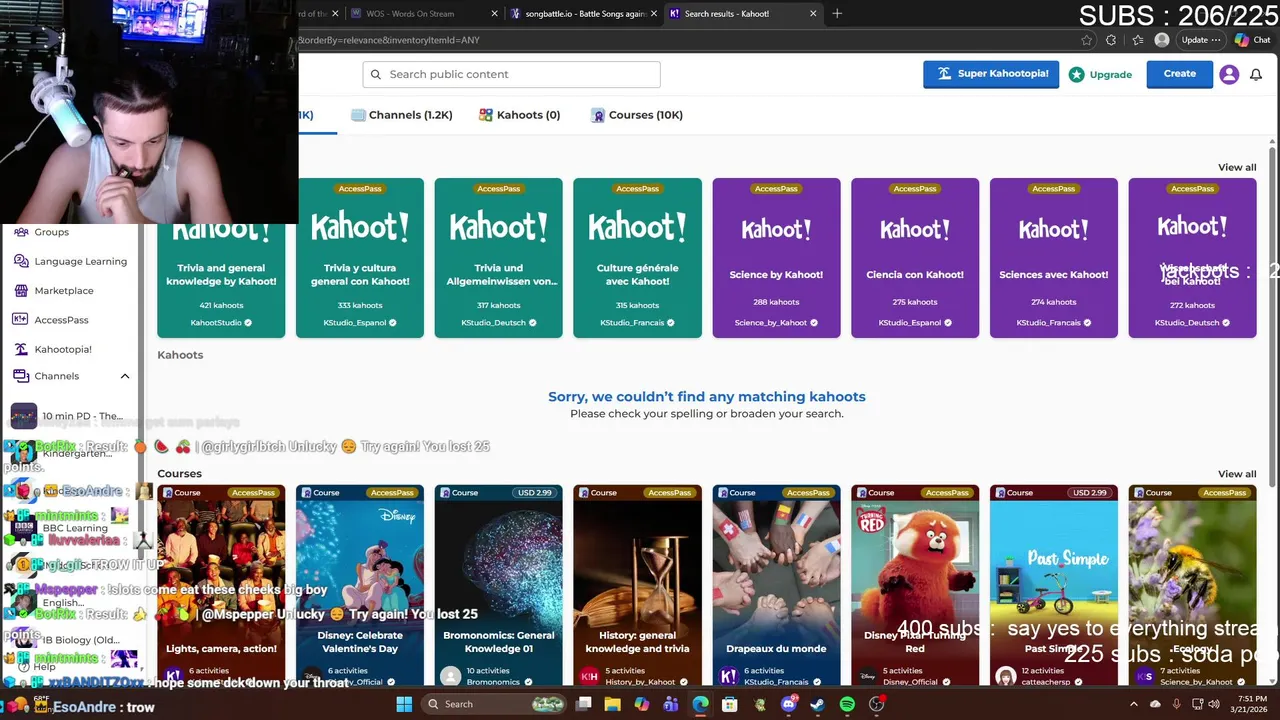Open a new browser tab

click(x=837, y=14)
